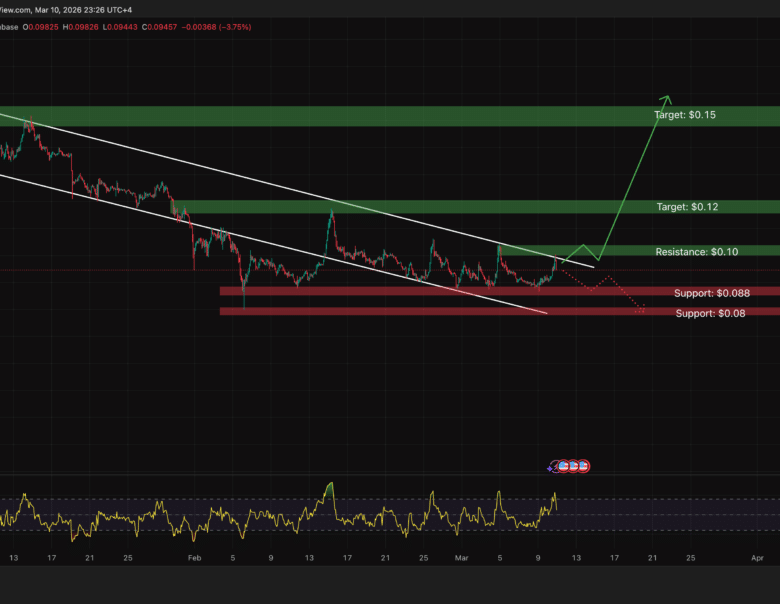Select the green overbought RSI peak
Viewport: 780px width, 604px height.
click(x=329, y=487)
